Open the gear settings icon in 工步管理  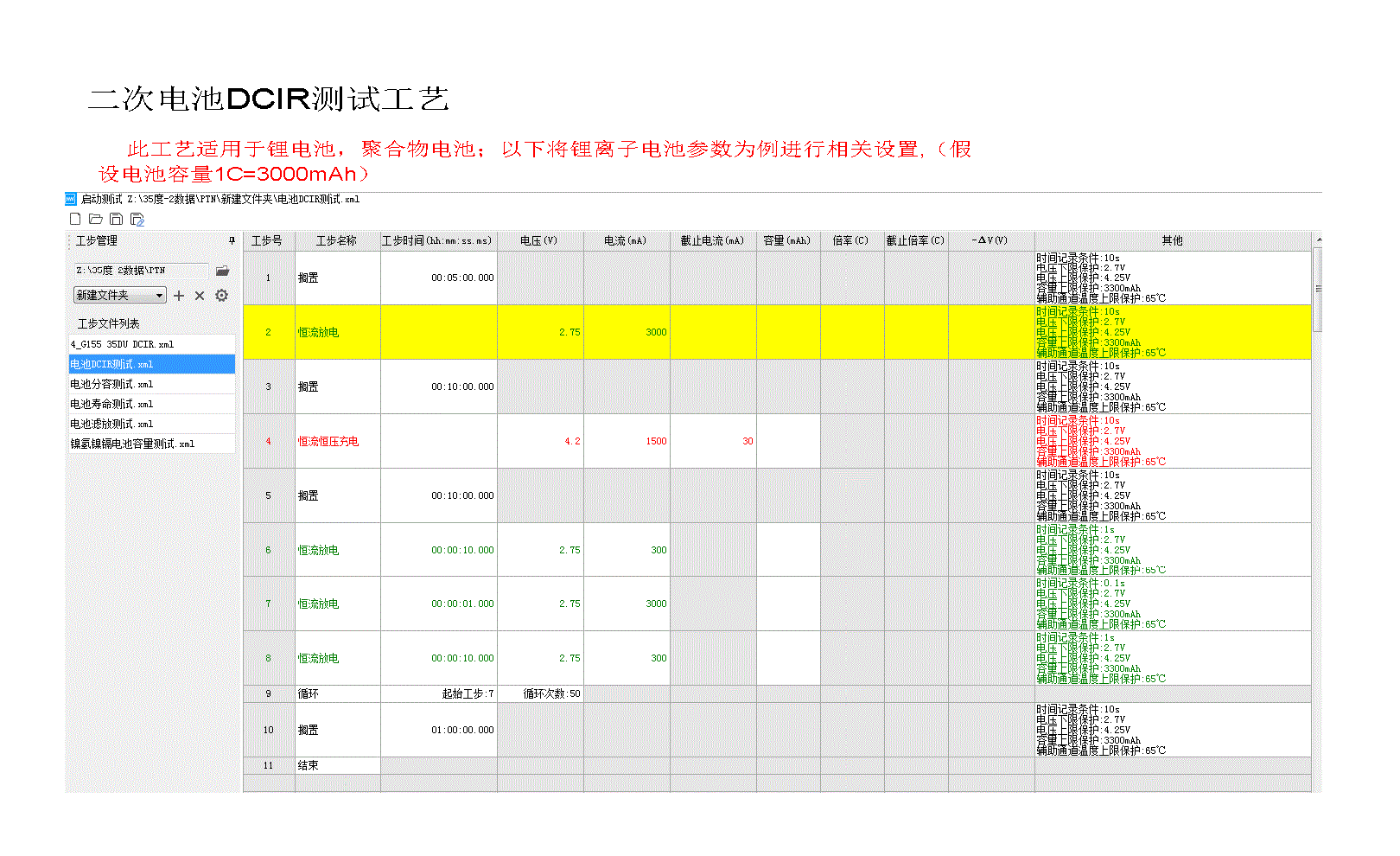221,296
